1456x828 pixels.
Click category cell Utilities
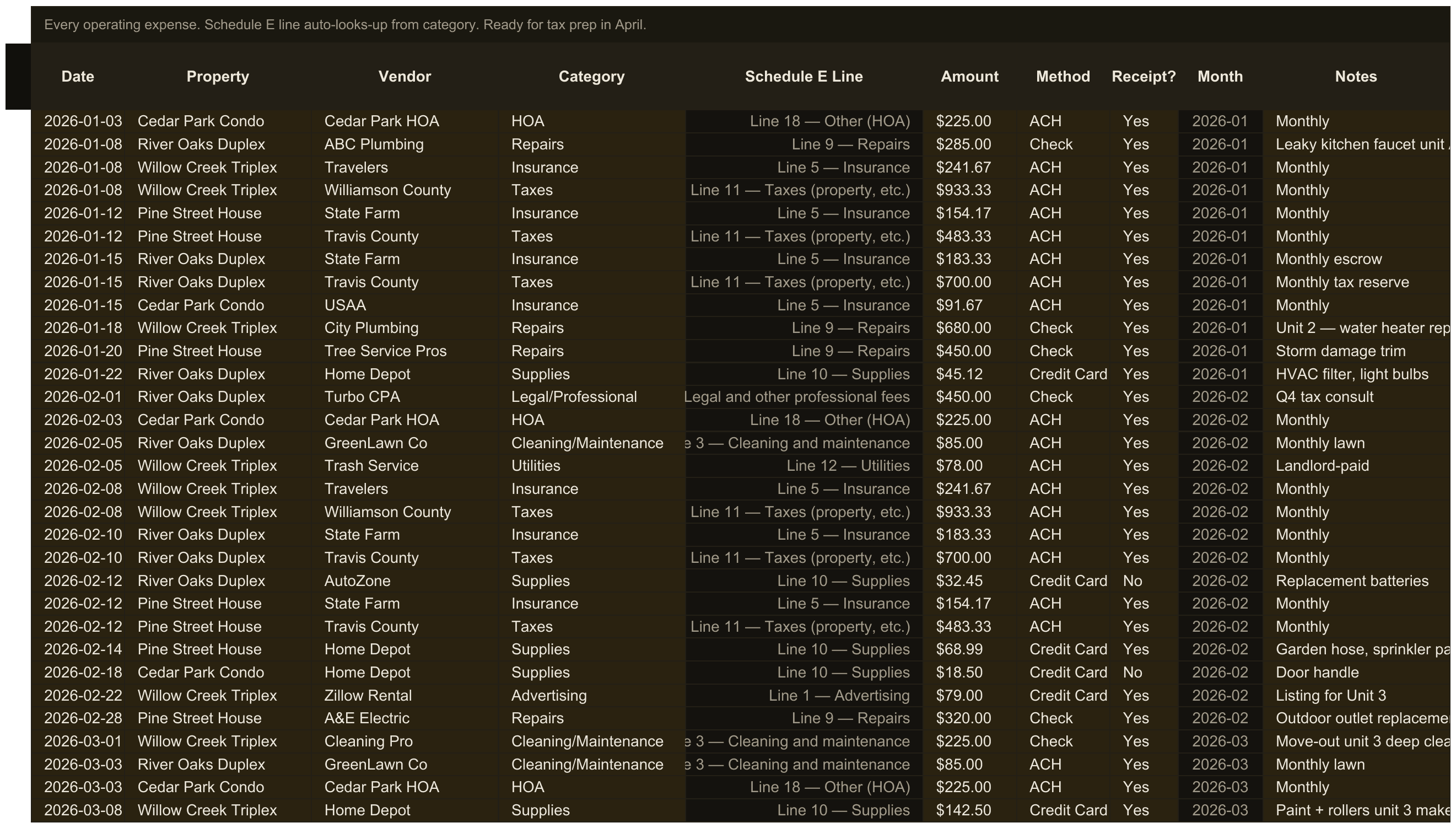tap(591, 466)
